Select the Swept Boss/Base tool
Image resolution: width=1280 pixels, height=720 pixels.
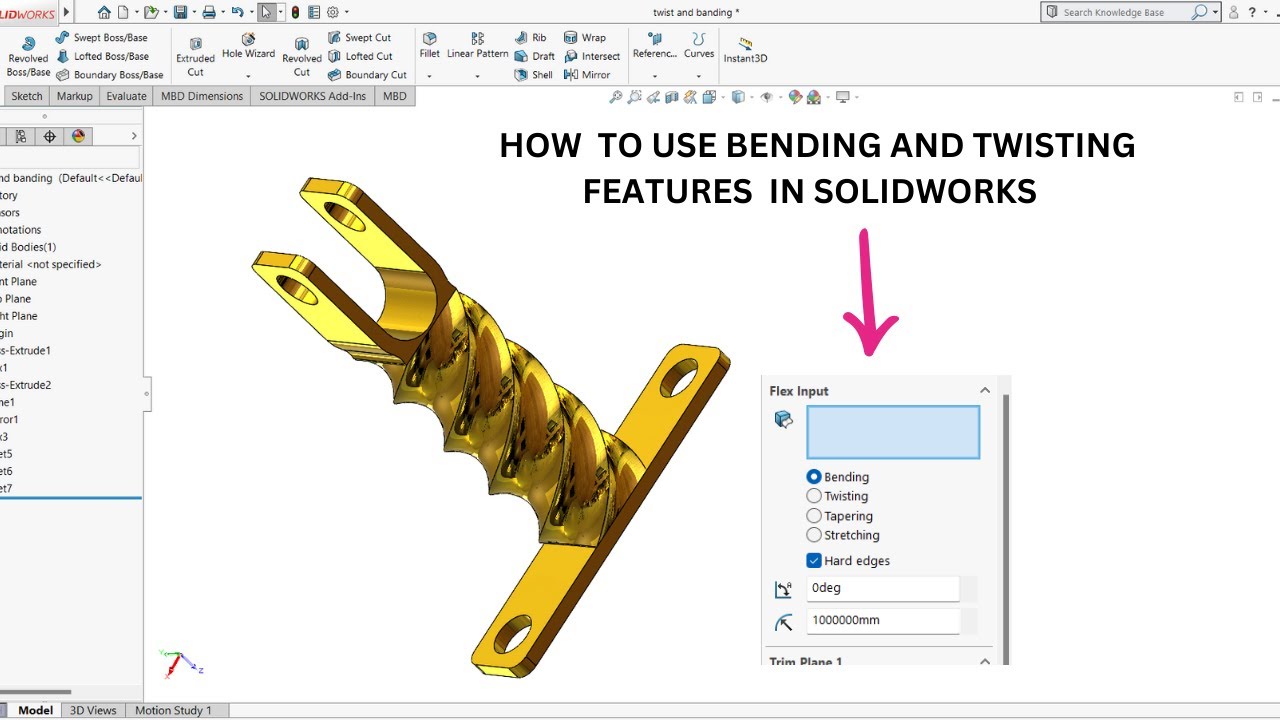click(x=102, y=38)
